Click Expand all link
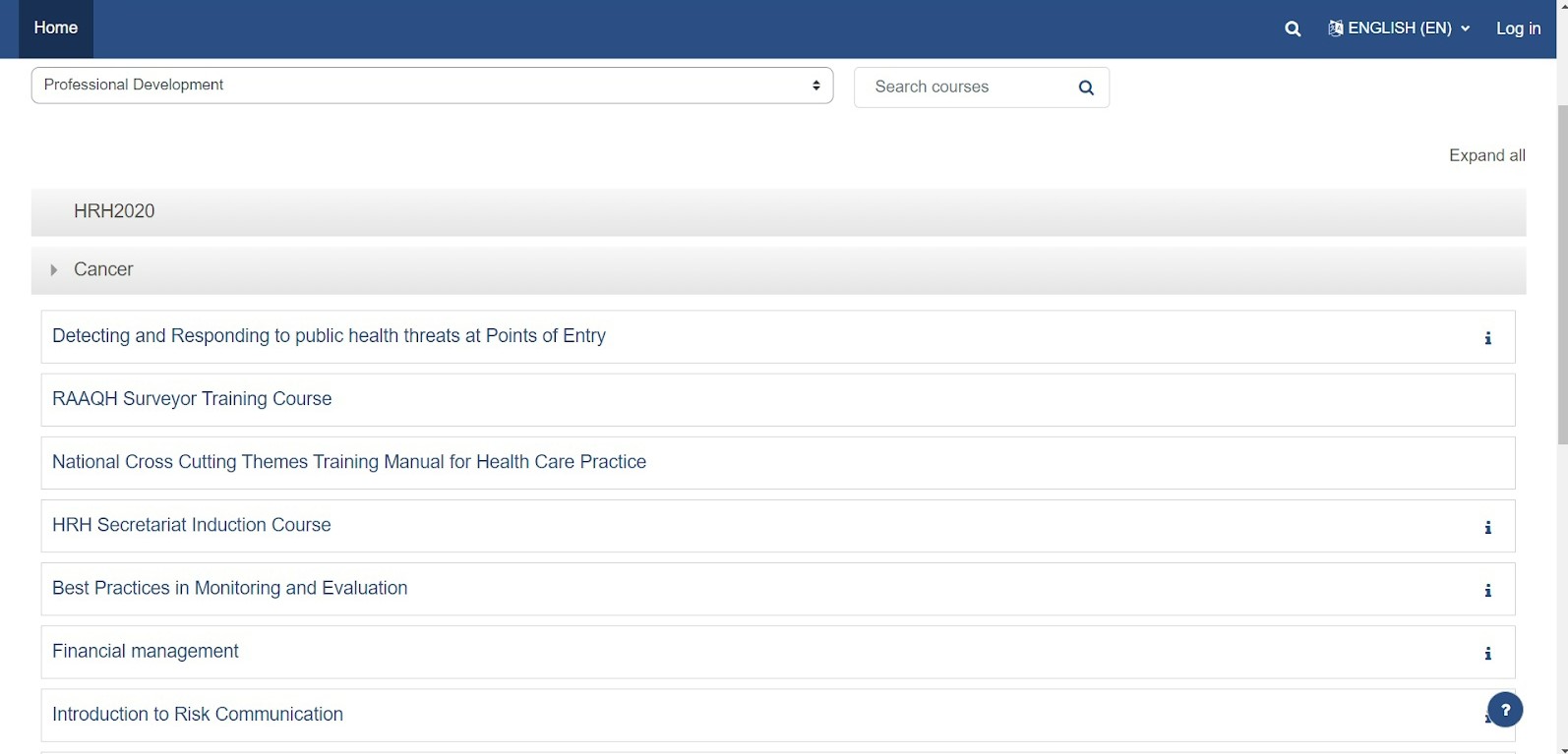 (x=1486, y=155)
